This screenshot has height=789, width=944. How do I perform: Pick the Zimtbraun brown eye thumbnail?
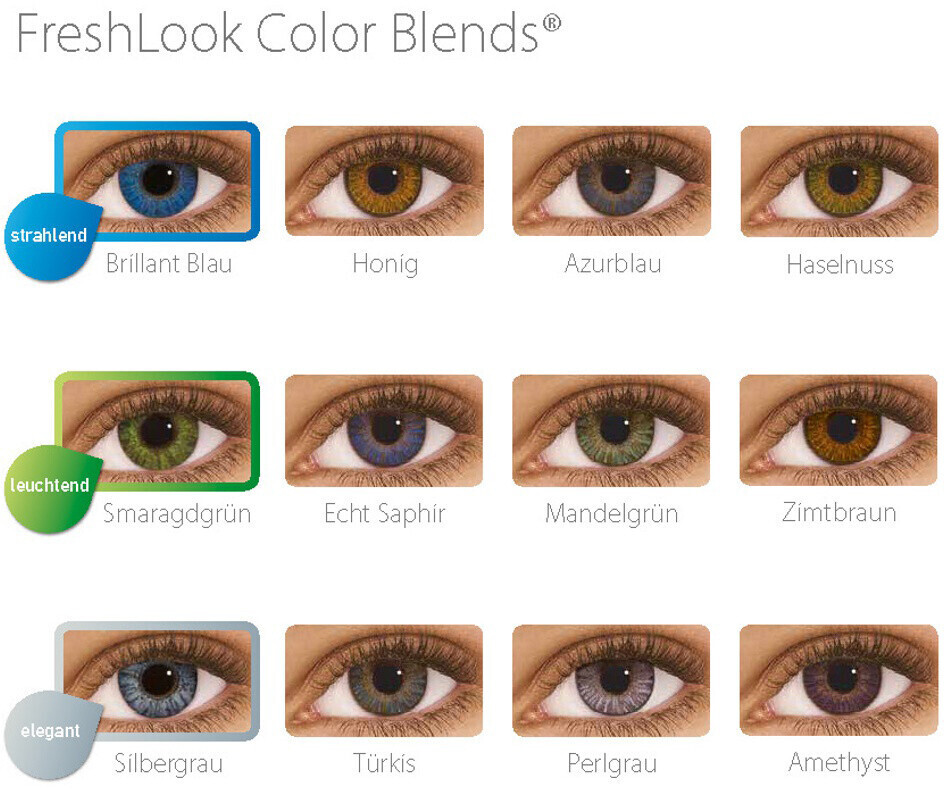click(x=838, y=430)
